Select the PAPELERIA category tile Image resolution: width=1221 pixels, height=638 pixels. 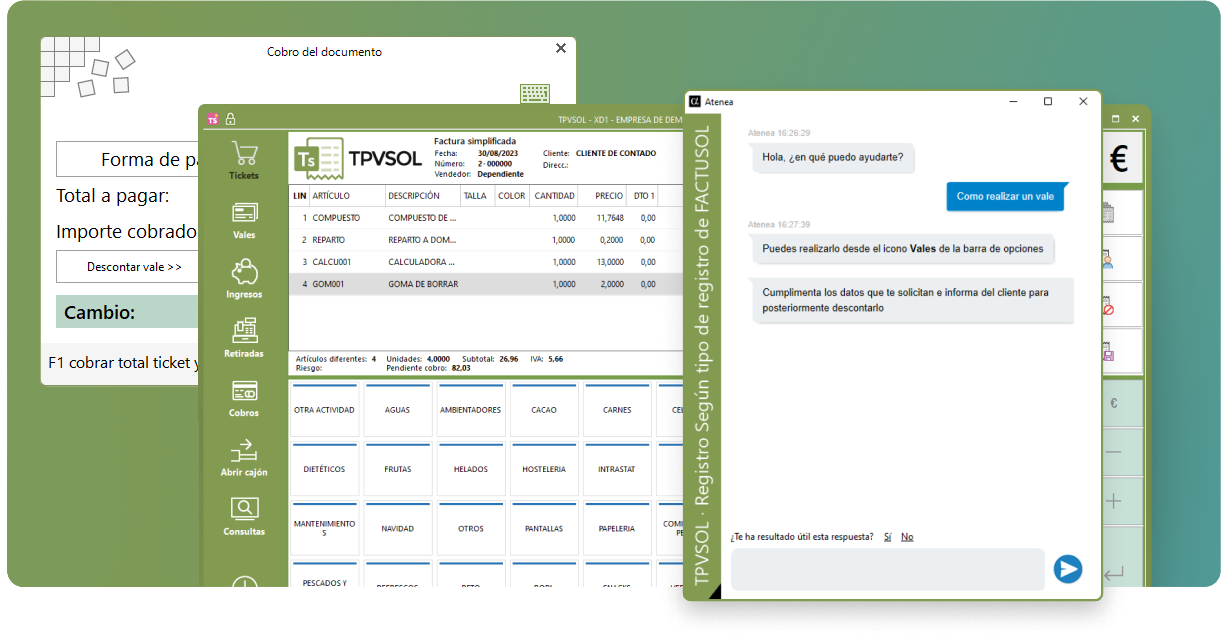(x=617, y=528)
